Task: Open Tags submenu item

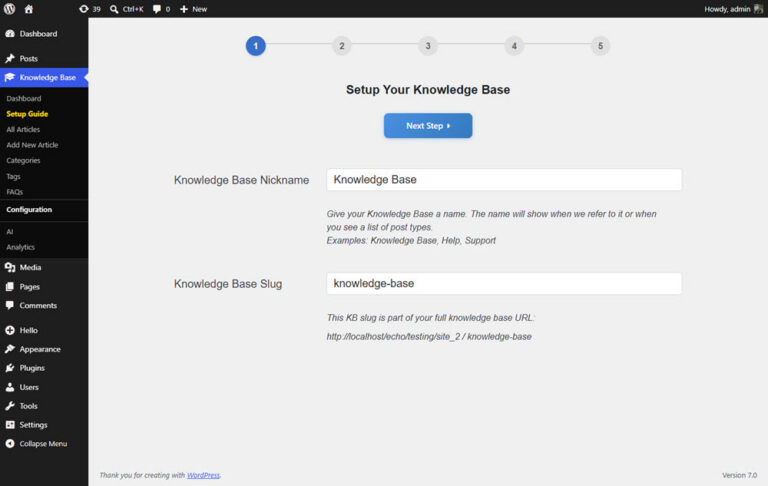Action: click(x=13, y=176)
